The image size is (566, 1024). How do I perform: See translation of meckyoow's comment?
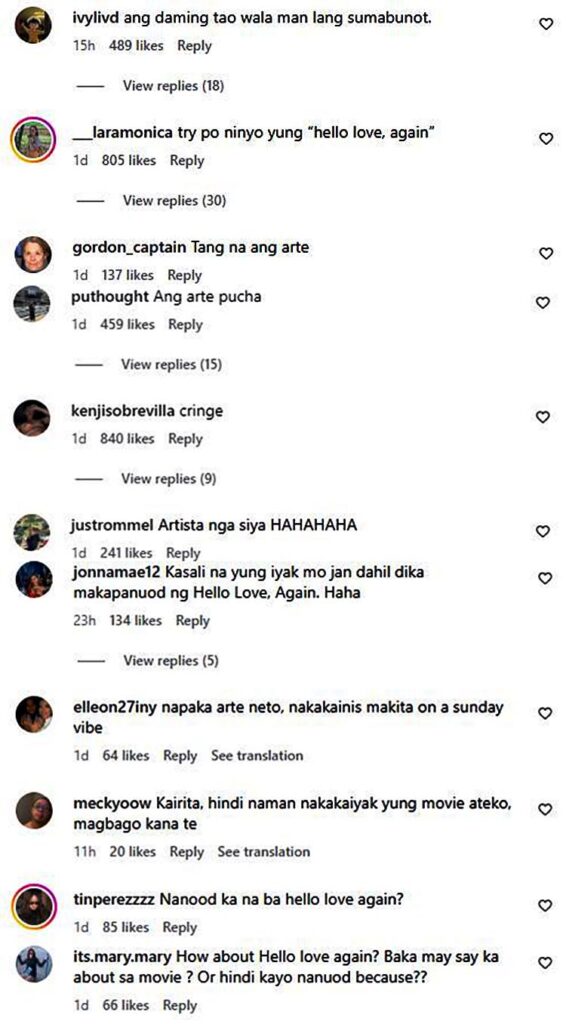[x=264, y=852]
